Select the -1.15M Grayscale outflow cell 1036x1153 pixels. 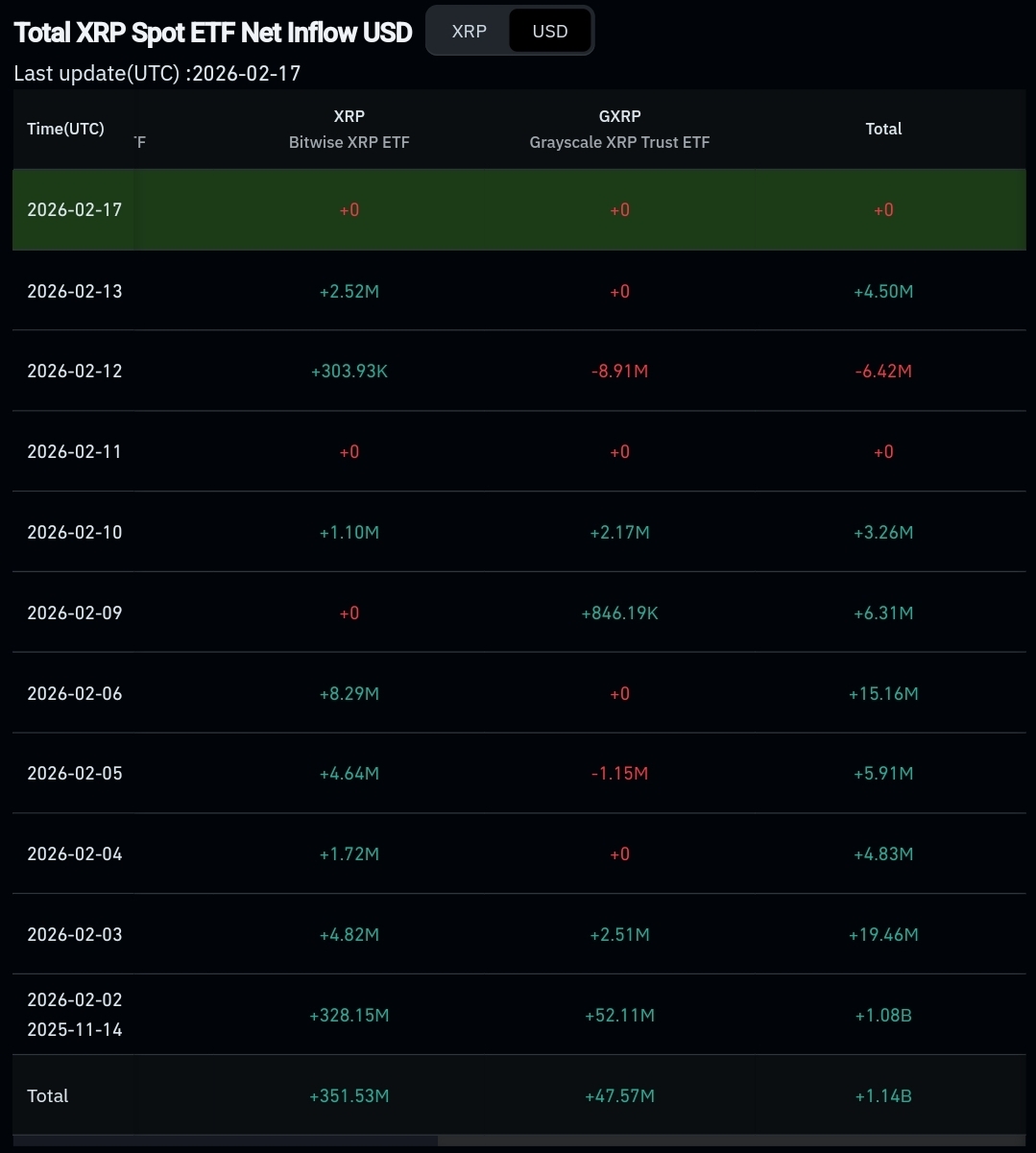pos(619,774)
